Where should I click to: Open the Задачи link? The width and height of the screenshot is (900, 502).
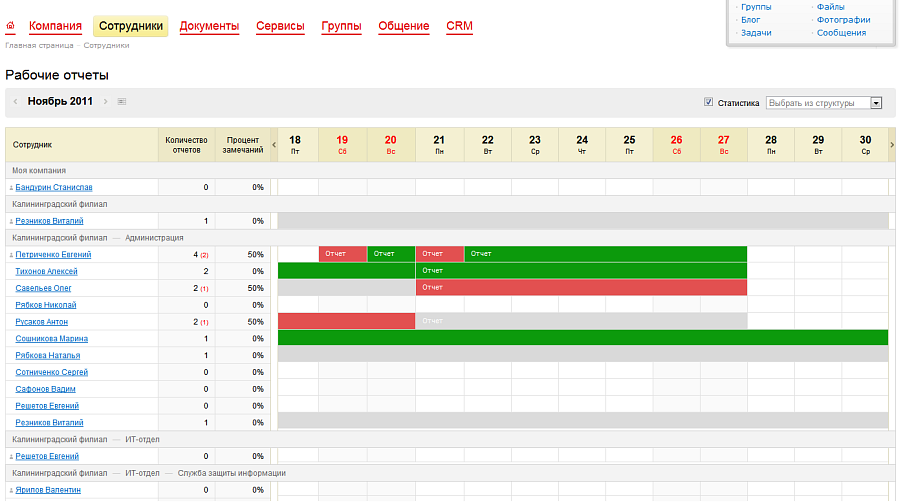pyautogui.click(x=756, y=33)
